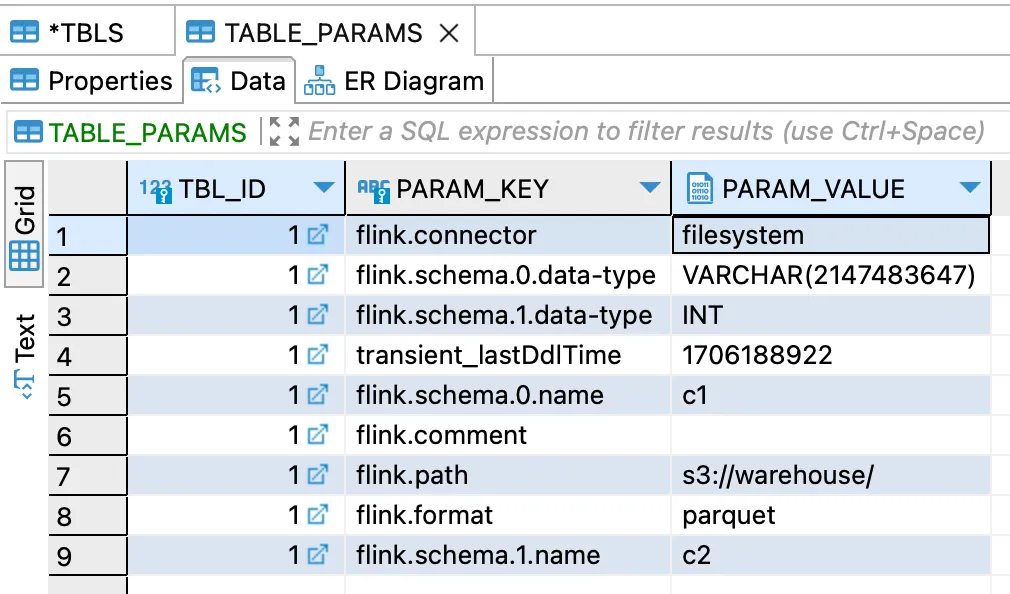Open the PARAM_KEY column filter dropdown
This screenshot has width=1010, height=594.
(651, 188)
